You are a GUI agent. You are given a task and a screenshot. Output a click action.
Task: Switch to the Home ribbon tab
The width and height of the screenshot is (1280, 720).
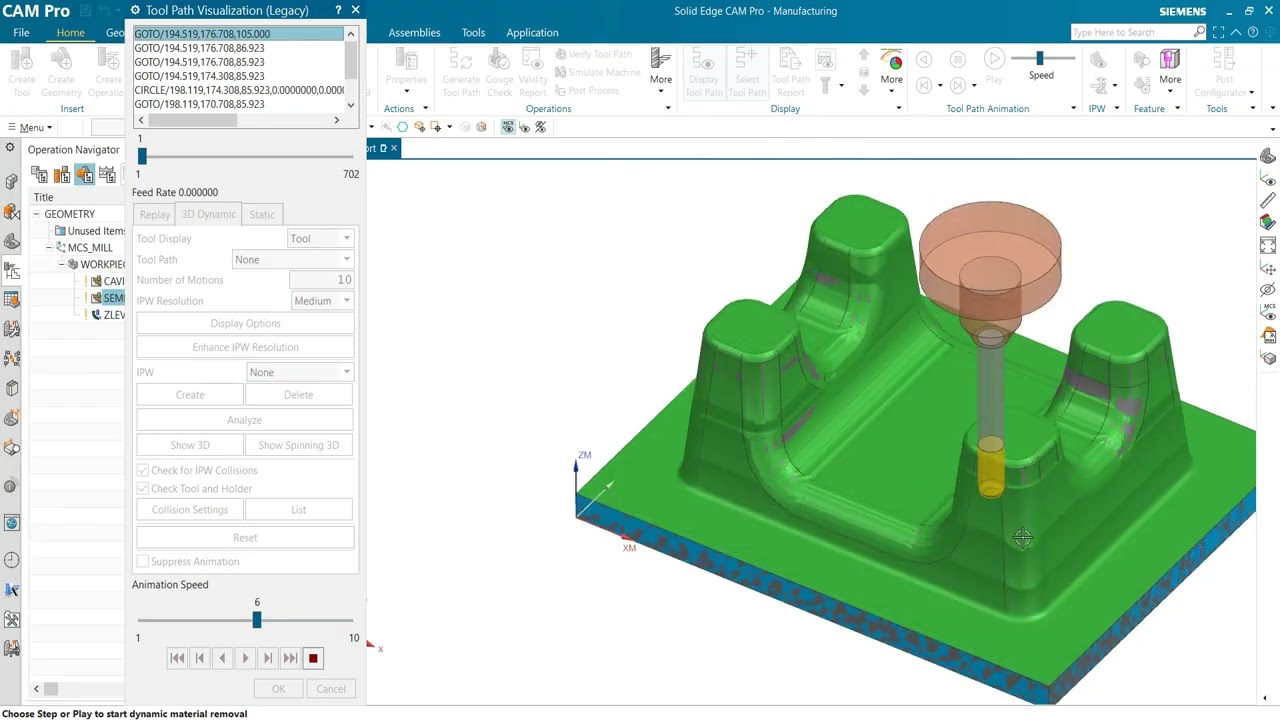(x=70, y=32)
